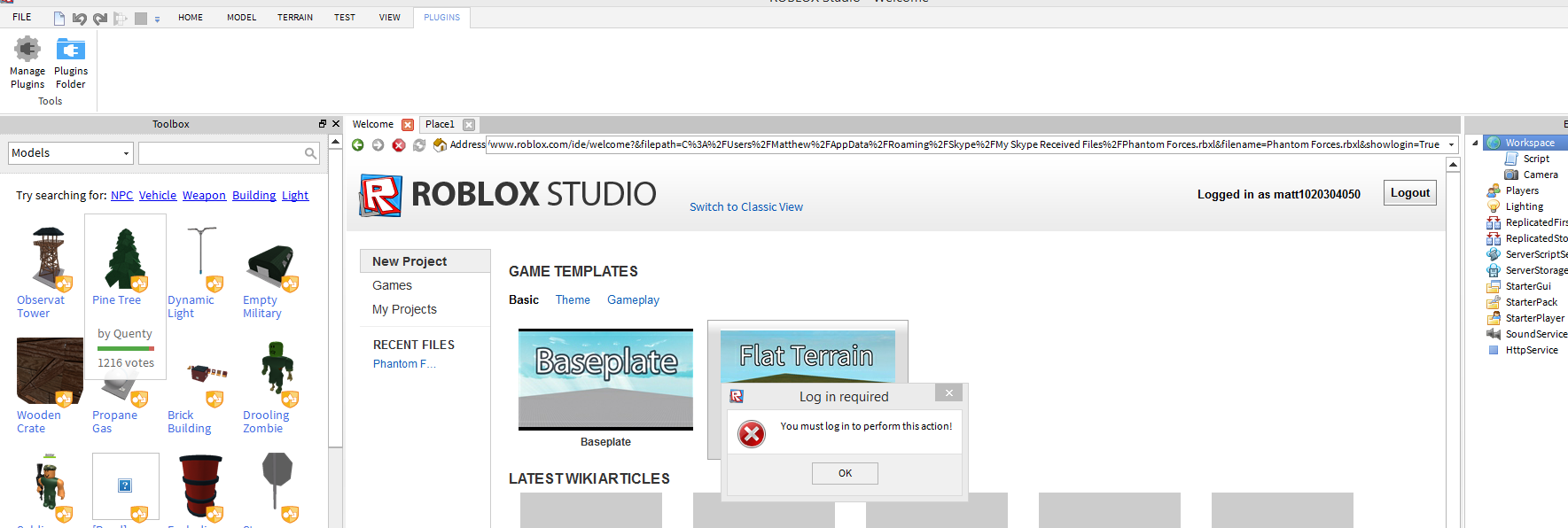This screenshot has width=1568, height=528.
Task: Open the Plugins Folder
Action: (x=71, y=63)
